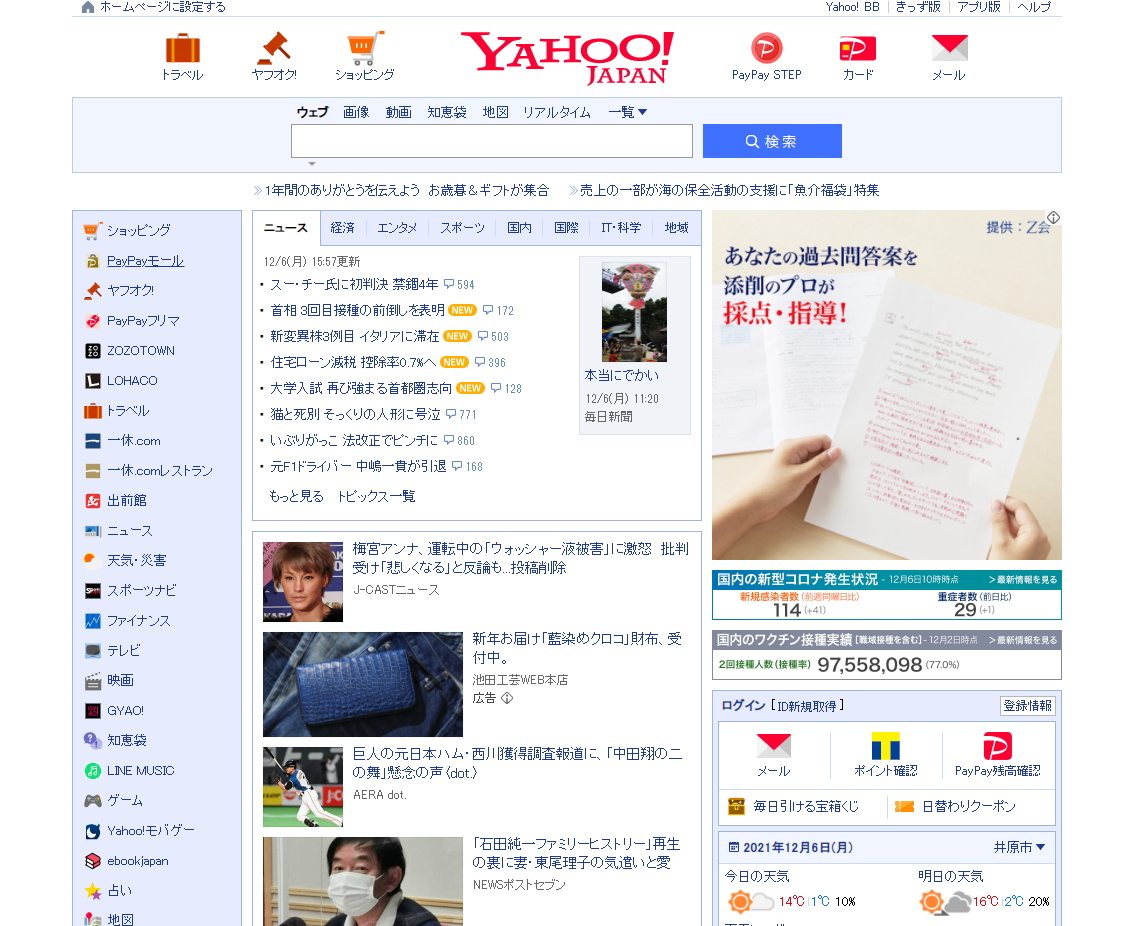This screenshot has height=926, width=1137.
Task: Open ZOZOTOWN icon in sidebar
Action: (93, 351)
